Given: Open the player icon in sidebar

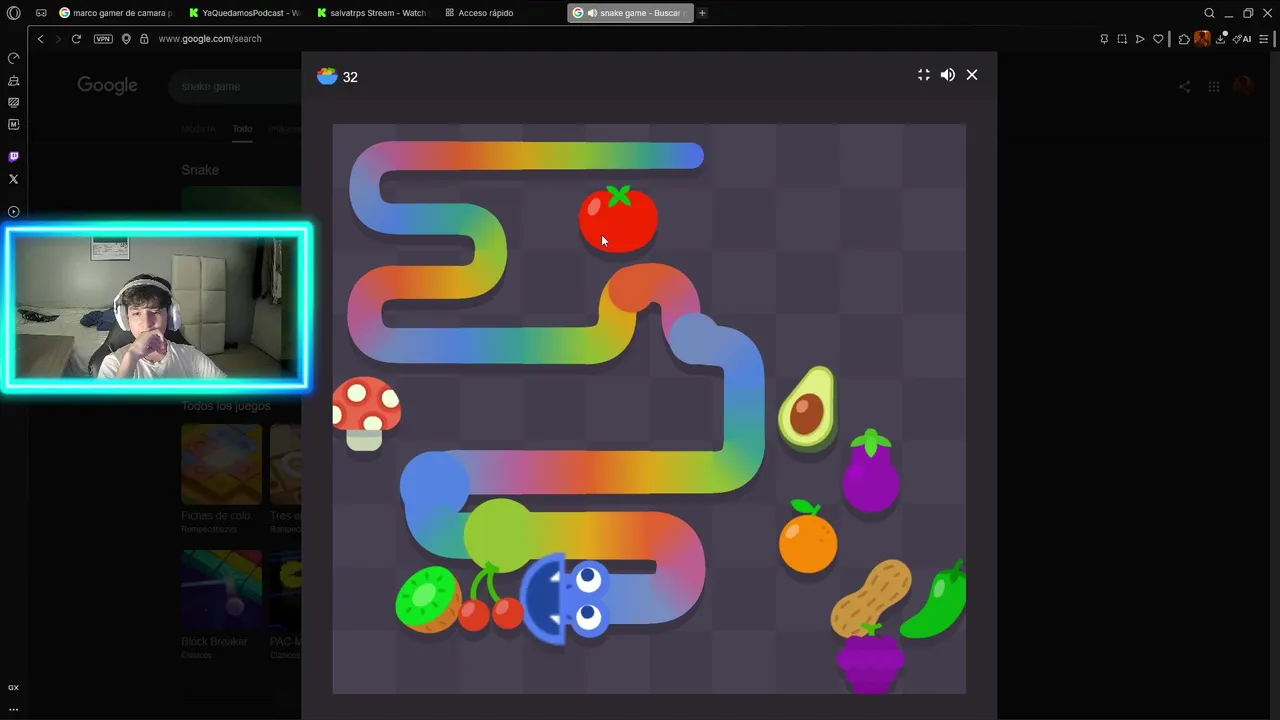Looking at the screenshot, I should [x=13, y=211].
